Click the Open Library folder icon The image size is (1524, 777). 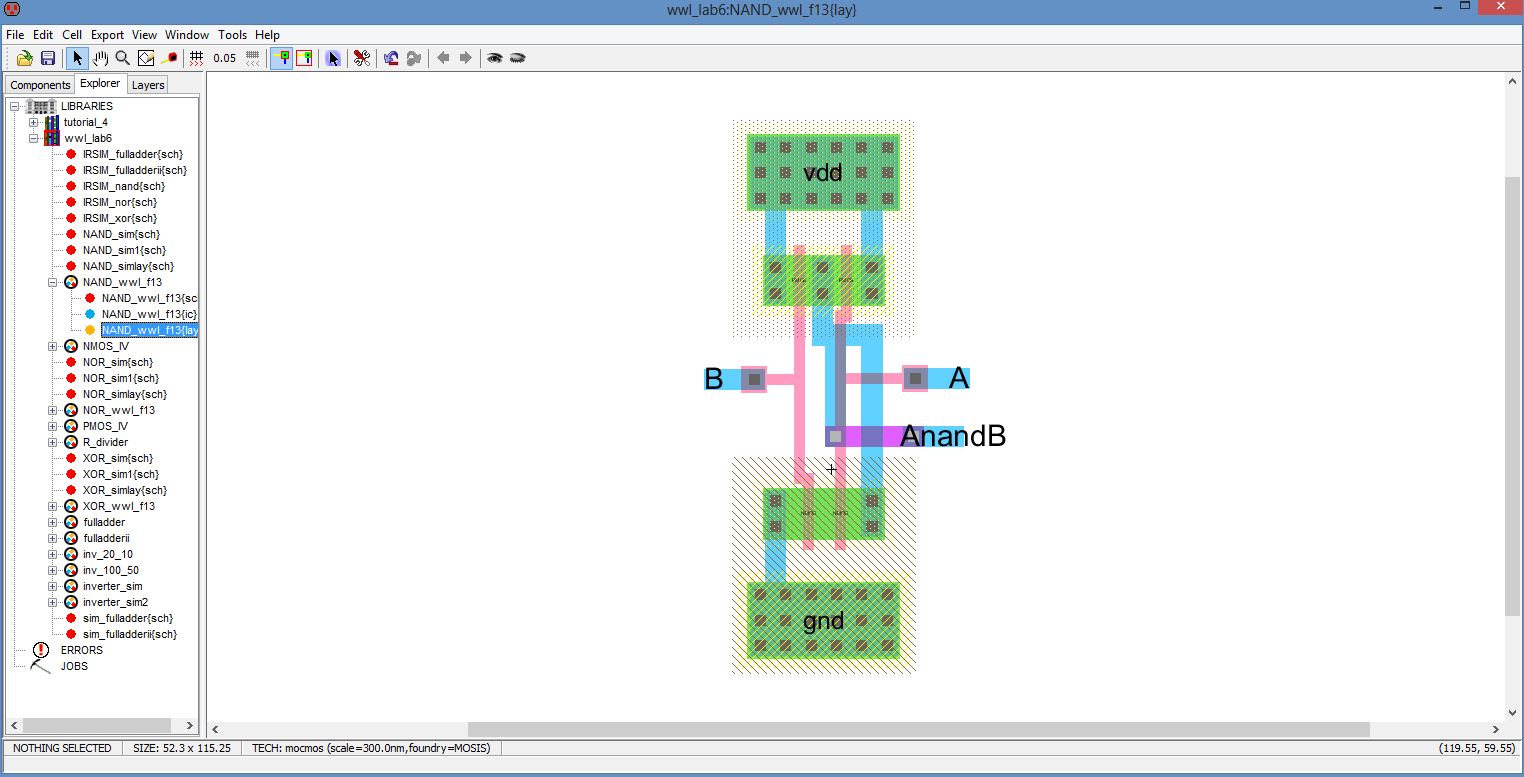coord(25,58)
